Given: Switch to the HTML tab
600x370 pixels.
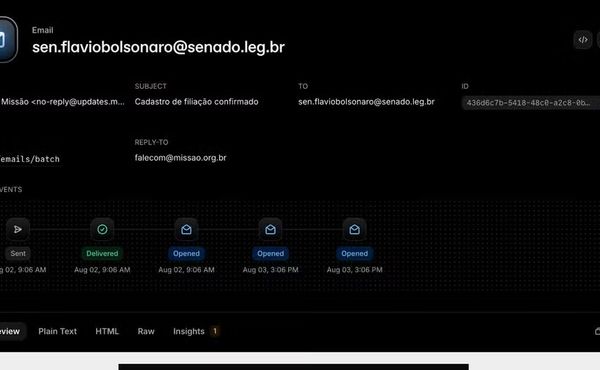Looking at the screenshot, I should pos(107,331).
